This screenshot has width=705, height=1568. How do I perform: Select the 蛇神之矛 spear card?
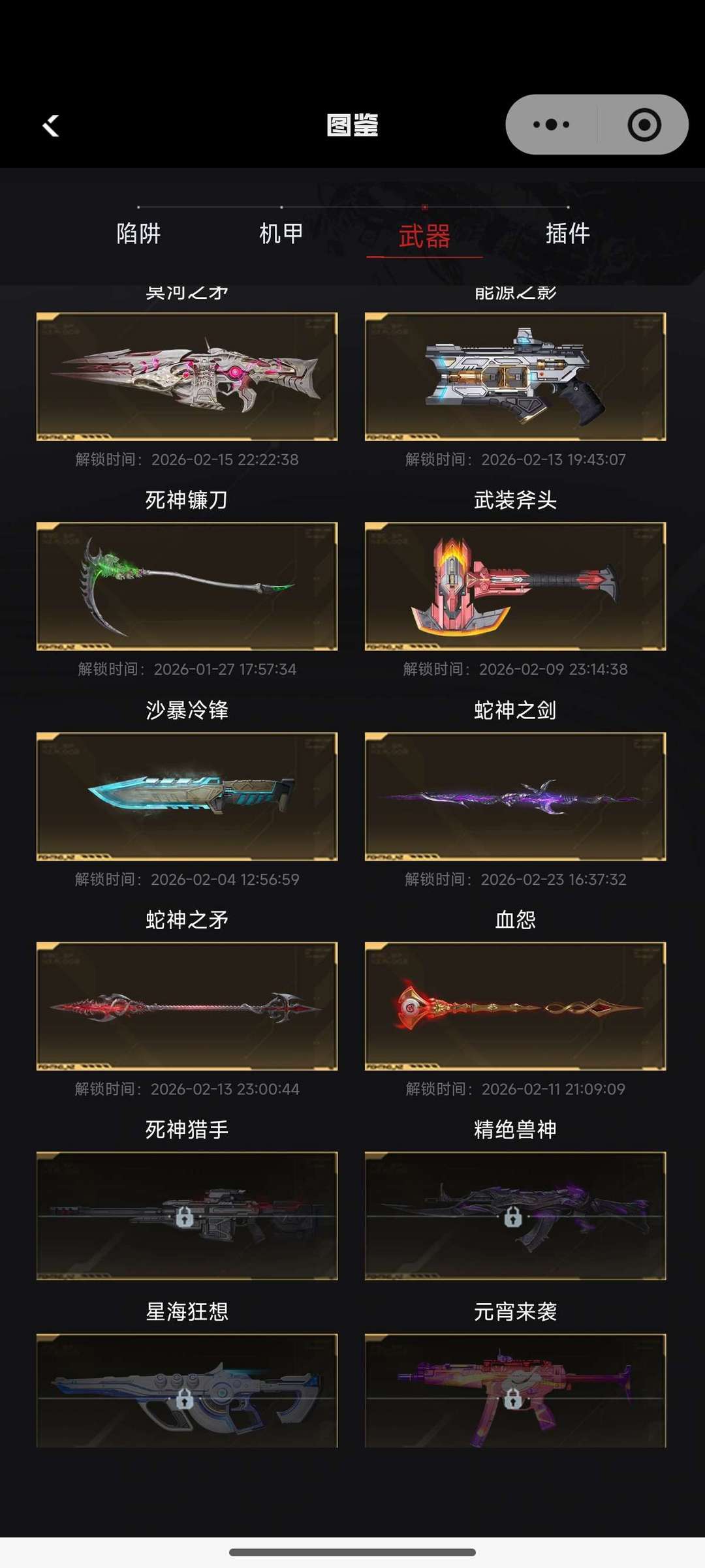[x=187, y=1006]
